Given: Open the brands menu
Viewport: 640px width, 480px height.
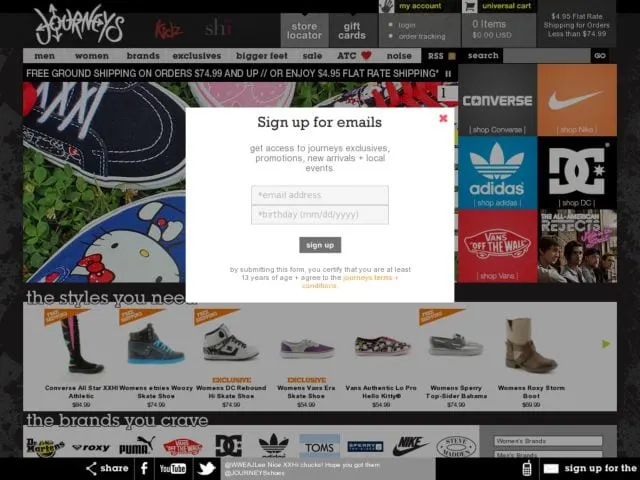Looking at the screenshot, I should pyautogui.click(x=143, y=56).
